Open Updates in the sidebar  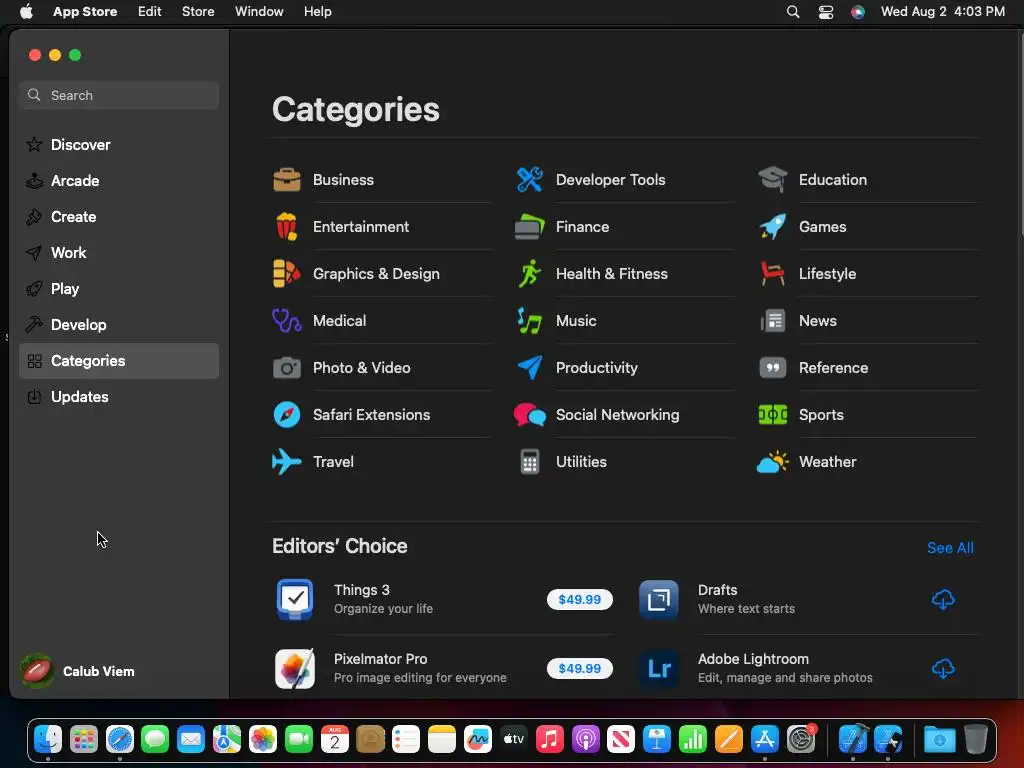pos(119,396)
